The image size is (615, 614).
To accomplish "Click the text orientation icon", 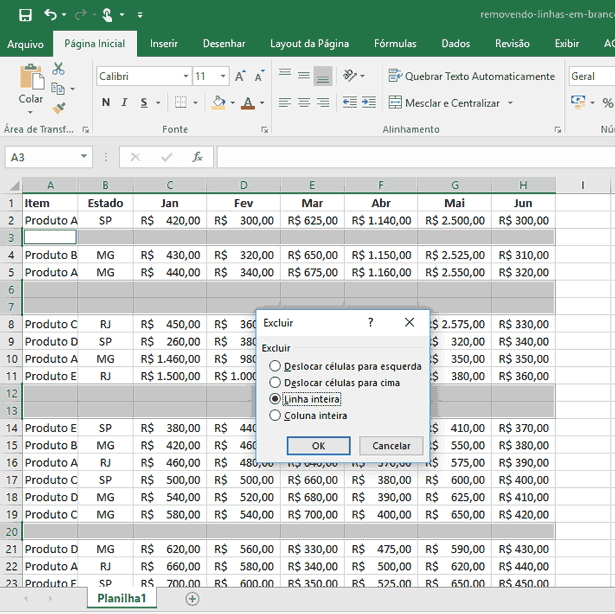I will [x=349, y=75].
